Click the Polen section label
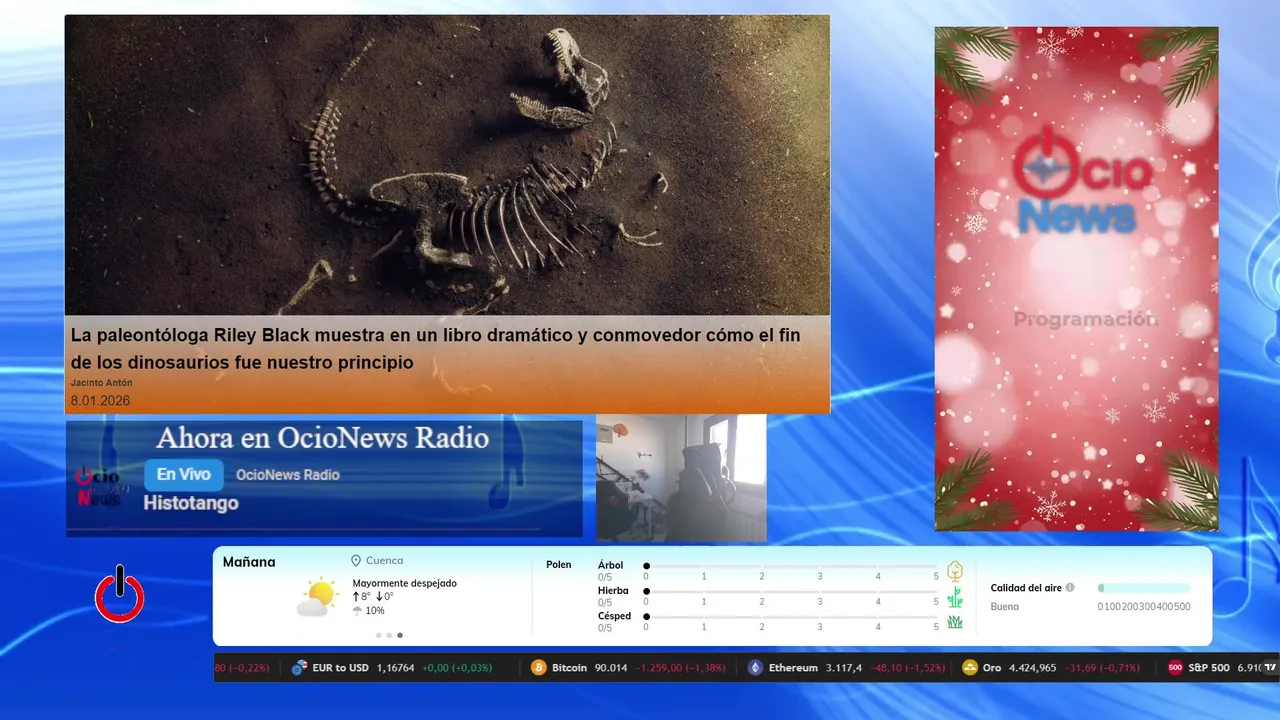This screenshot has width=1280, height=720. [559, 565]
